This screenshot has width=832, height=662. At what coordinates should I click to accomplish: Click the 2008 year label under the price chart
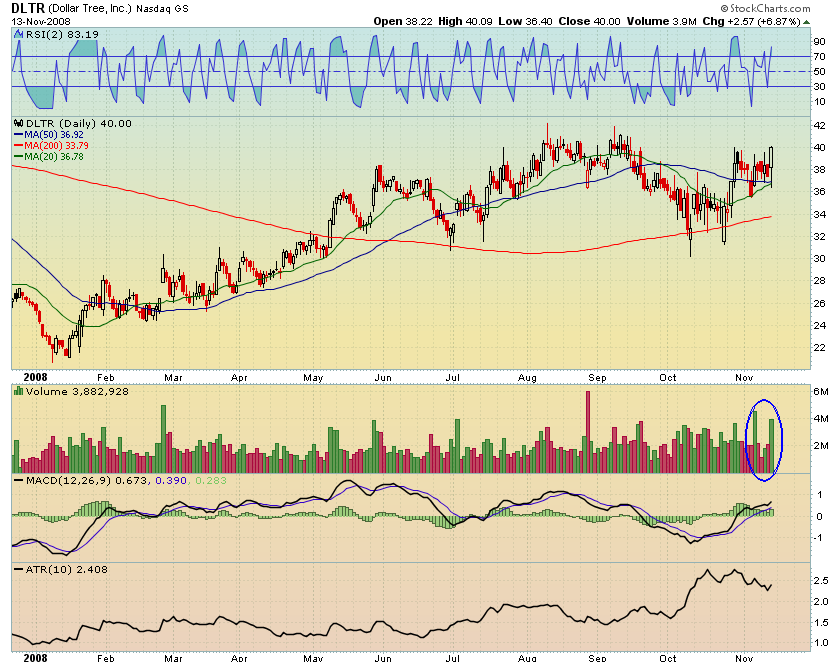(36, 377)
